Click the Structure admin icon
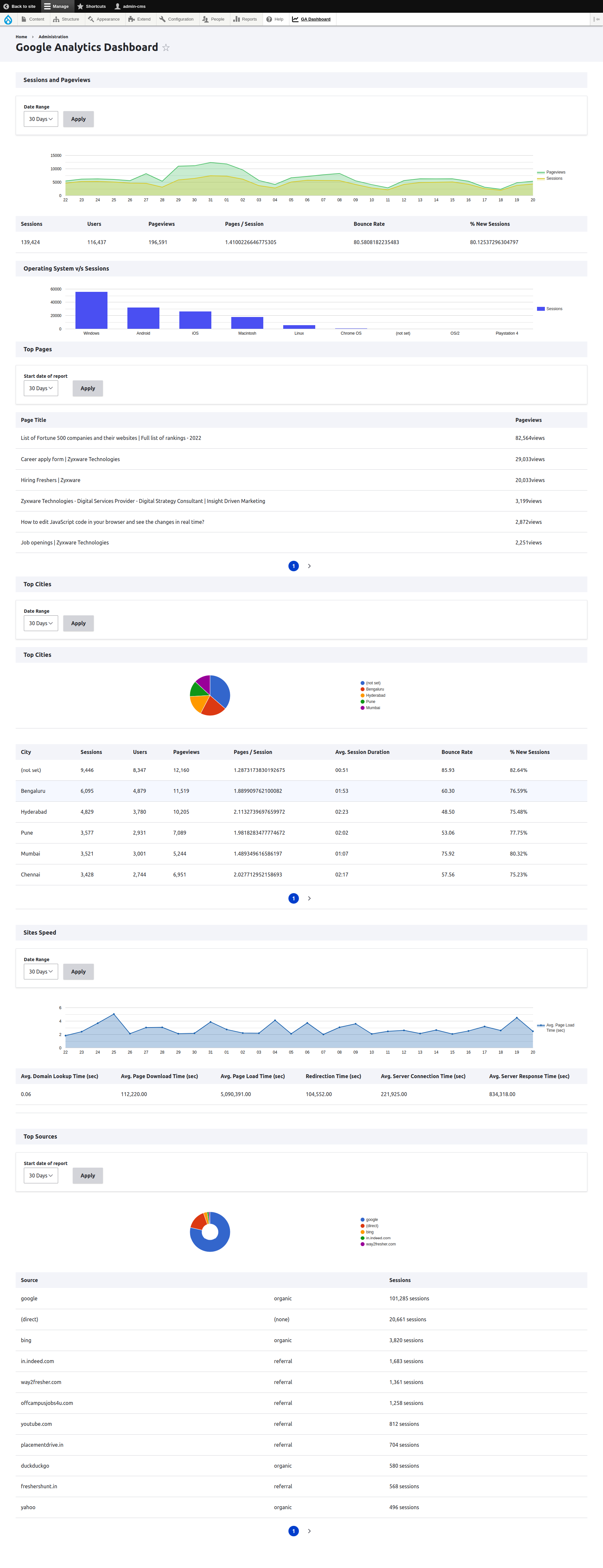The height and width of the screenshot is (1568, 603). click(x=56, y=19)
